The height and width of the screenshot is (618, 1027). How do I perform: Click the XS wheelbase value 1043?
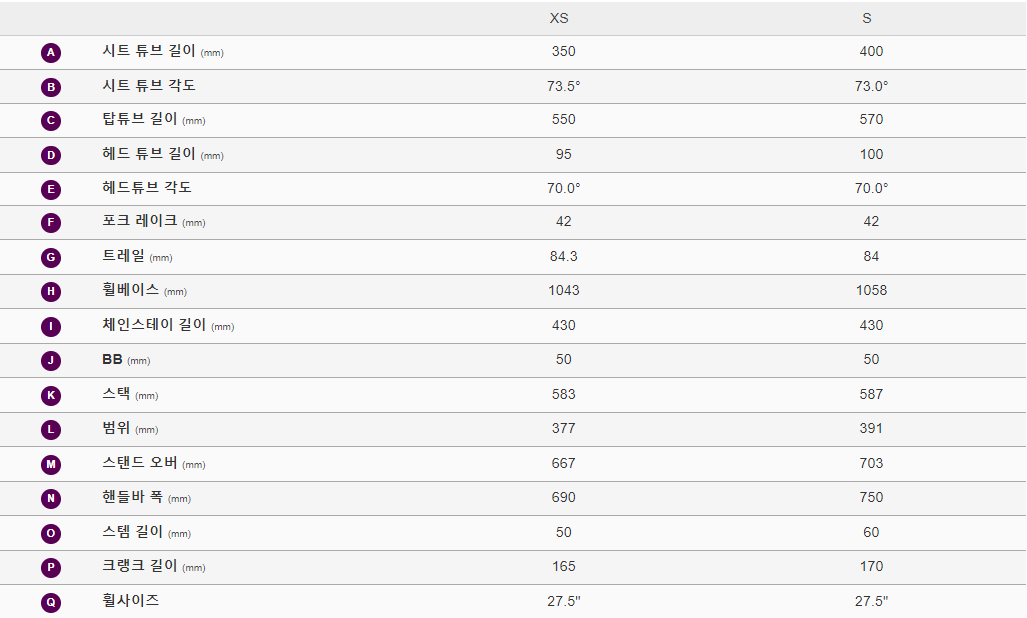point(564,290)
